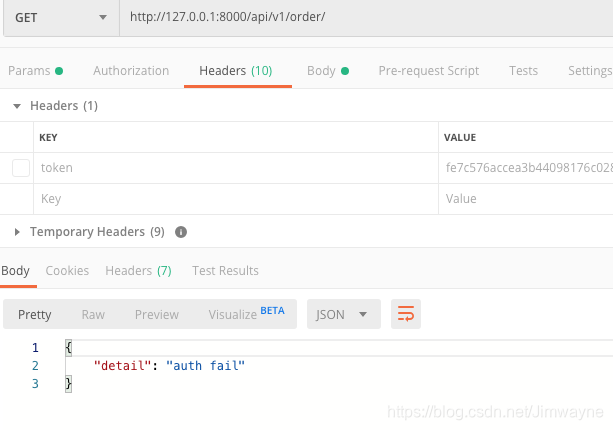Select the request Headers (10) tab
Viewport: 613px width, 430px height.
(236, 71)
